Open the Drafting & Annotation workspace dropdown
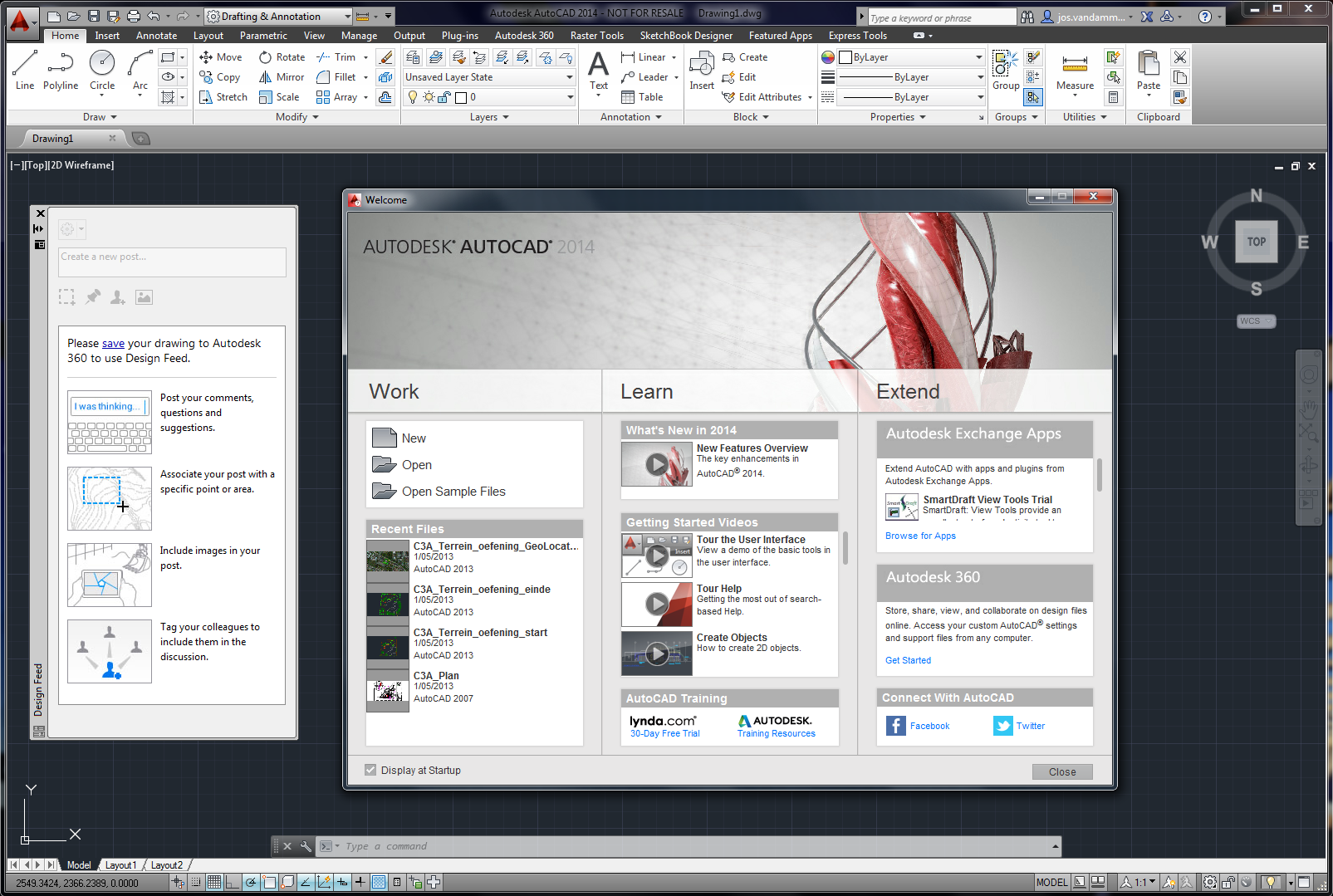 click(277, 16)
